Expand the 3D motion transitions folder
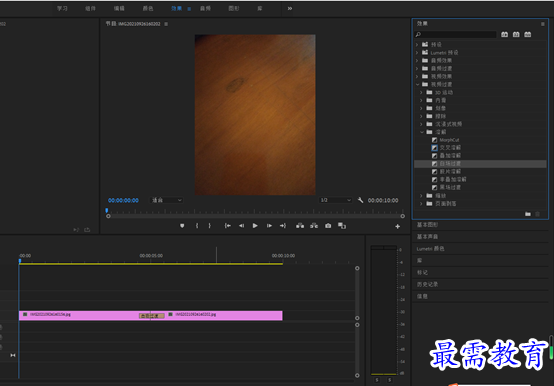The height and width of the screenshot is (386, 554). [421, 93]
